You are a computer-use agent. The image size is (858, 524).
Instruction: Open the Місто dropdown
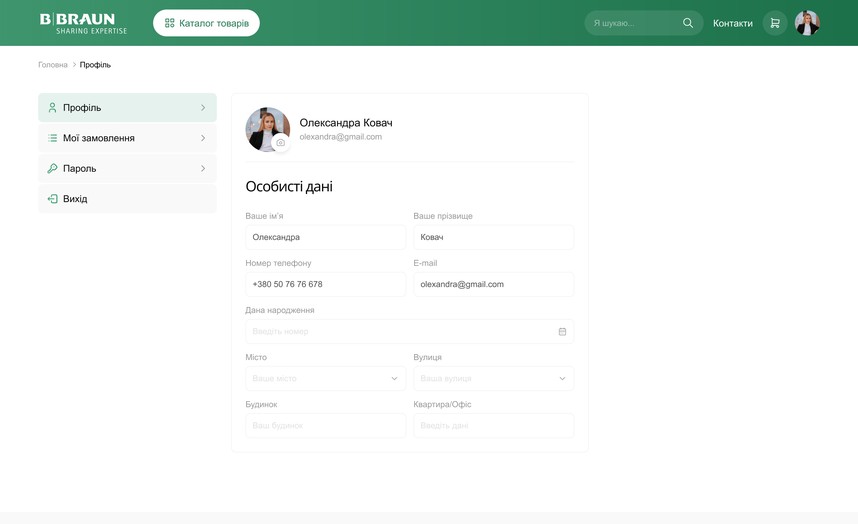(326, 379)
